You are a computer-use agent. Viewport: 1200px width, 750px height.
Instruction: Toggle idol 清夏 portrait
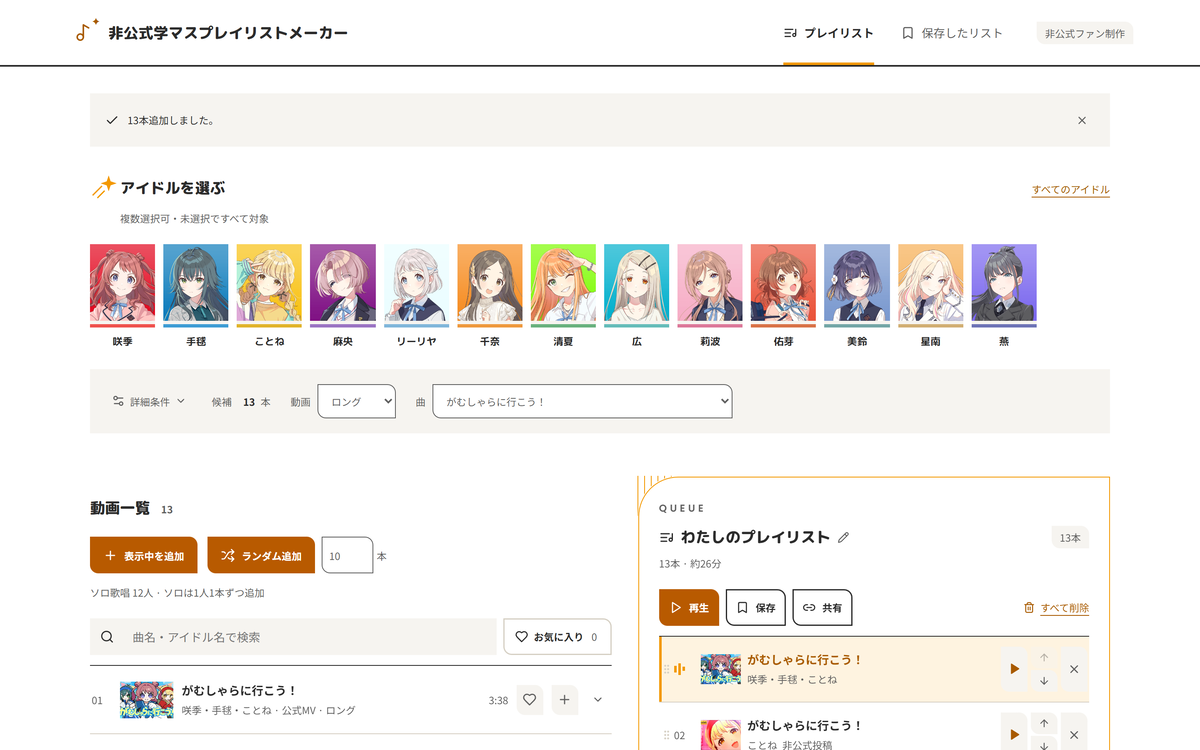[563, 286]
